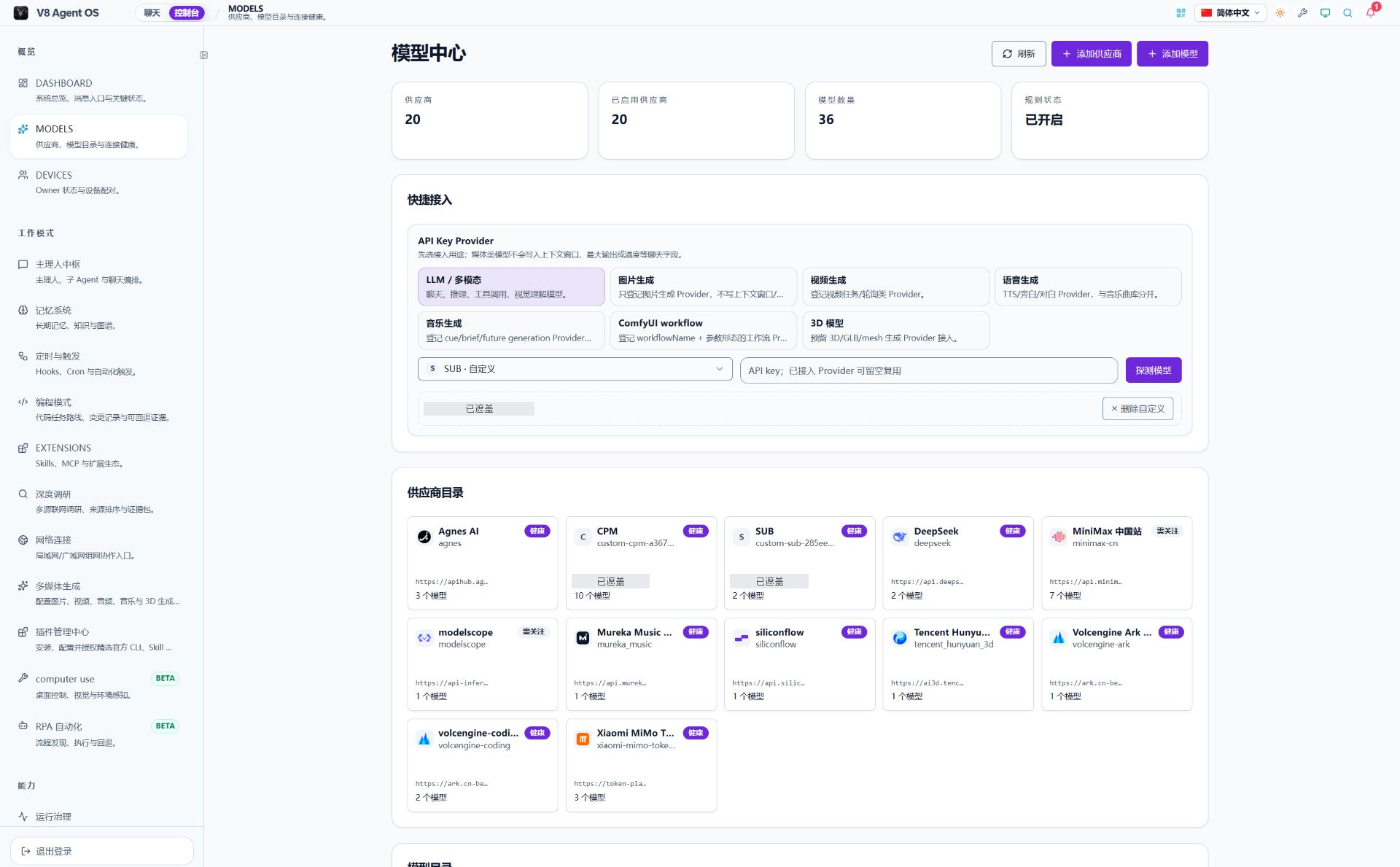Click the 记忆系统 brain icon in sidebar
This screenshot has width=1400, height=867.
click(23, 310)
